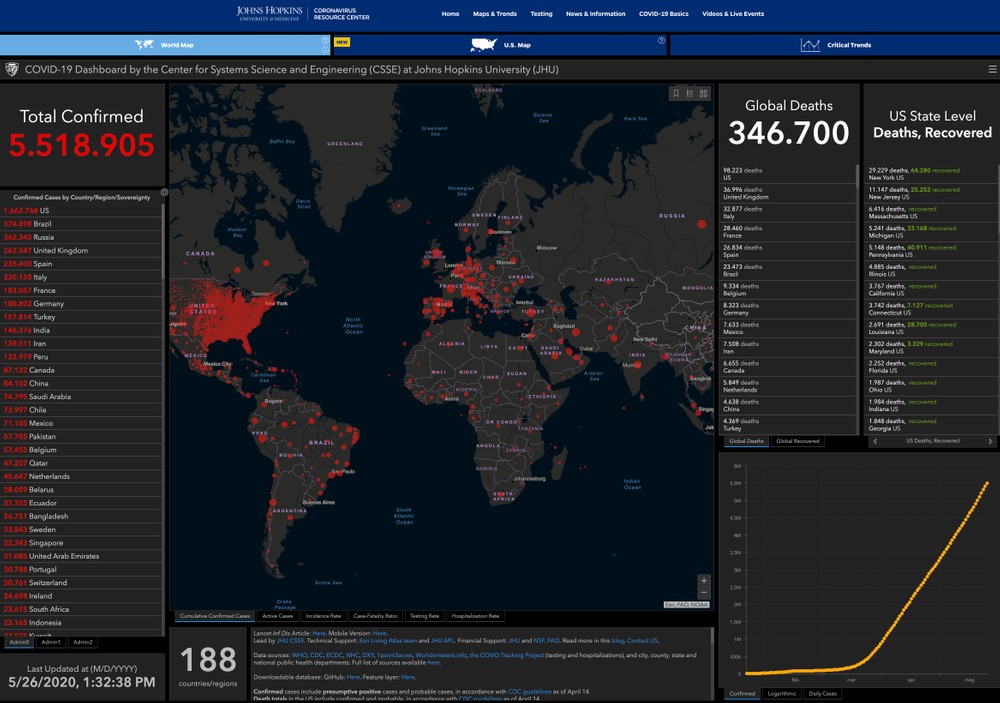
Task: Show the Logarithmic chart tab
Action: [x=781, y=693]
